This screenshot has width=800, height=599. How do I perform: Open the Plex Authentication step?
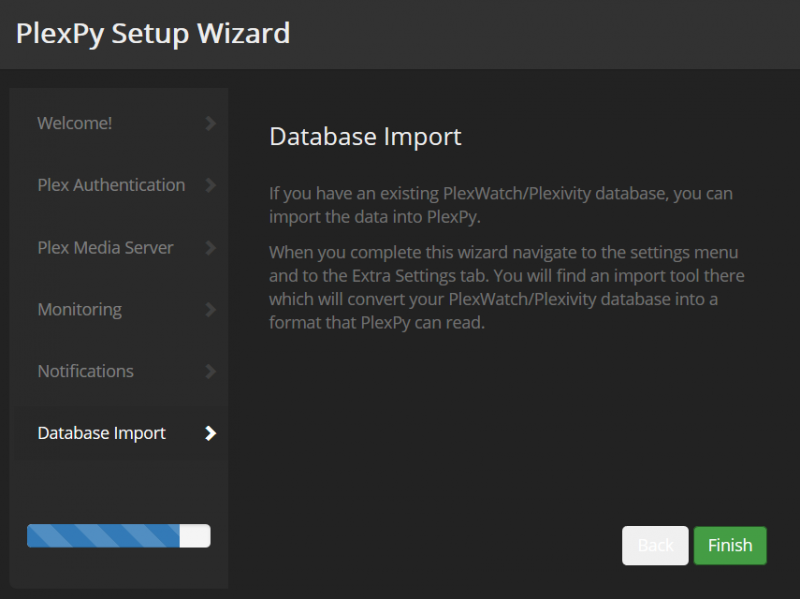(111, 185)
